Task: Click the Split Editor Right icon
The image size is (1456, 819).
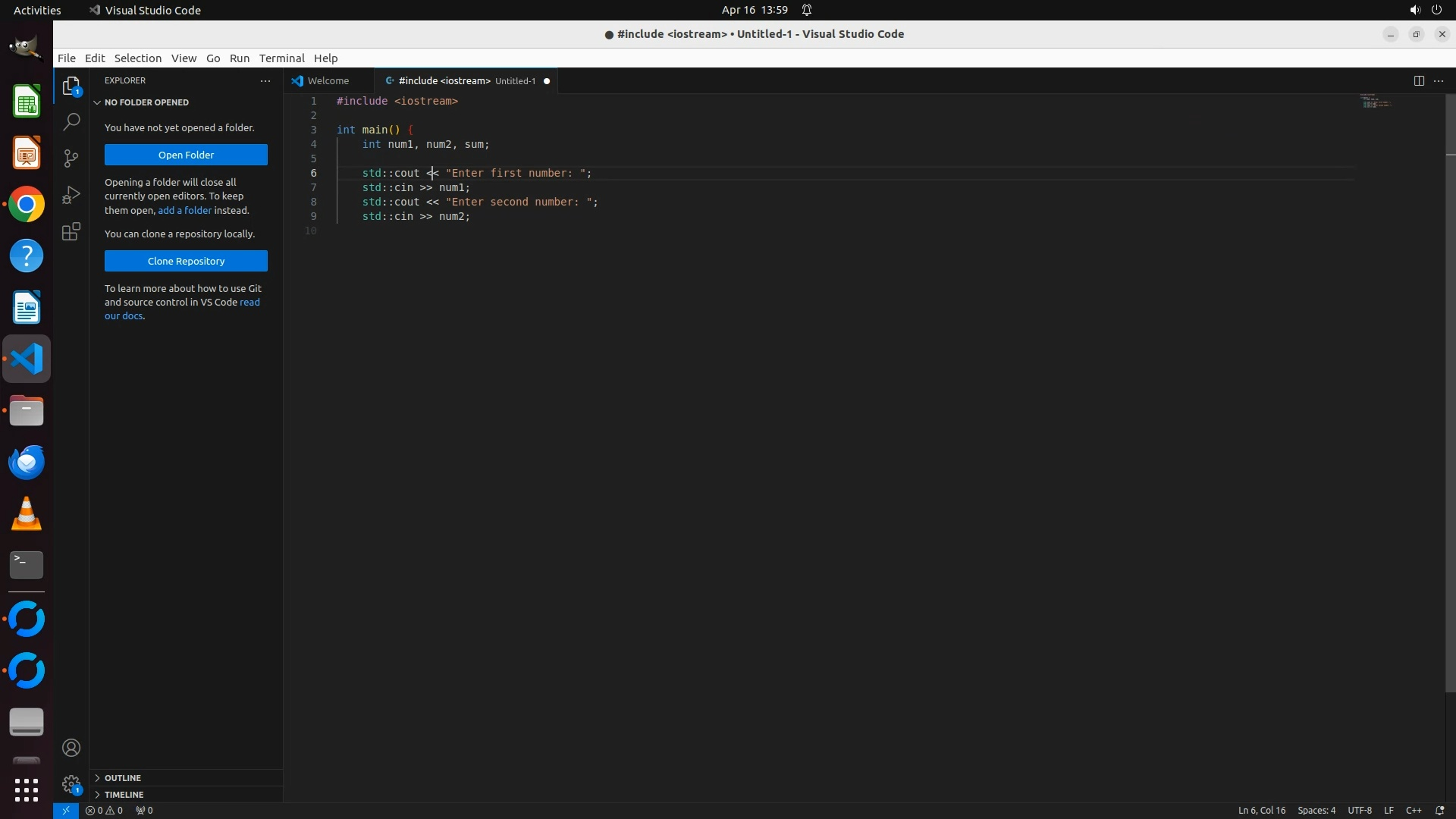Action: click(1418, 81)
